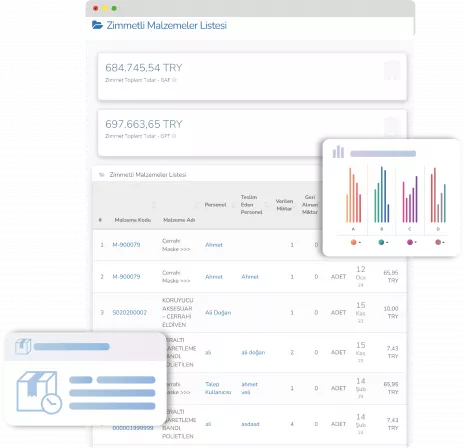Viewport: 465px width, 448px height.
Task: Click ADET unit in the Ali Doğan row
Action: tap(338, 313)
